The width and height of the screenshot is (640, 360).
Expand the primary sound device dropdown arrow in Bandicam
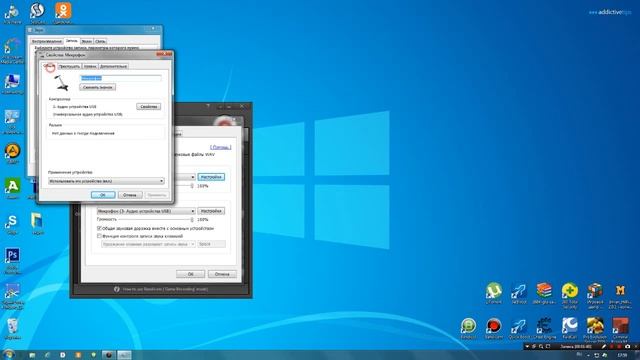(x=192, y=177)
